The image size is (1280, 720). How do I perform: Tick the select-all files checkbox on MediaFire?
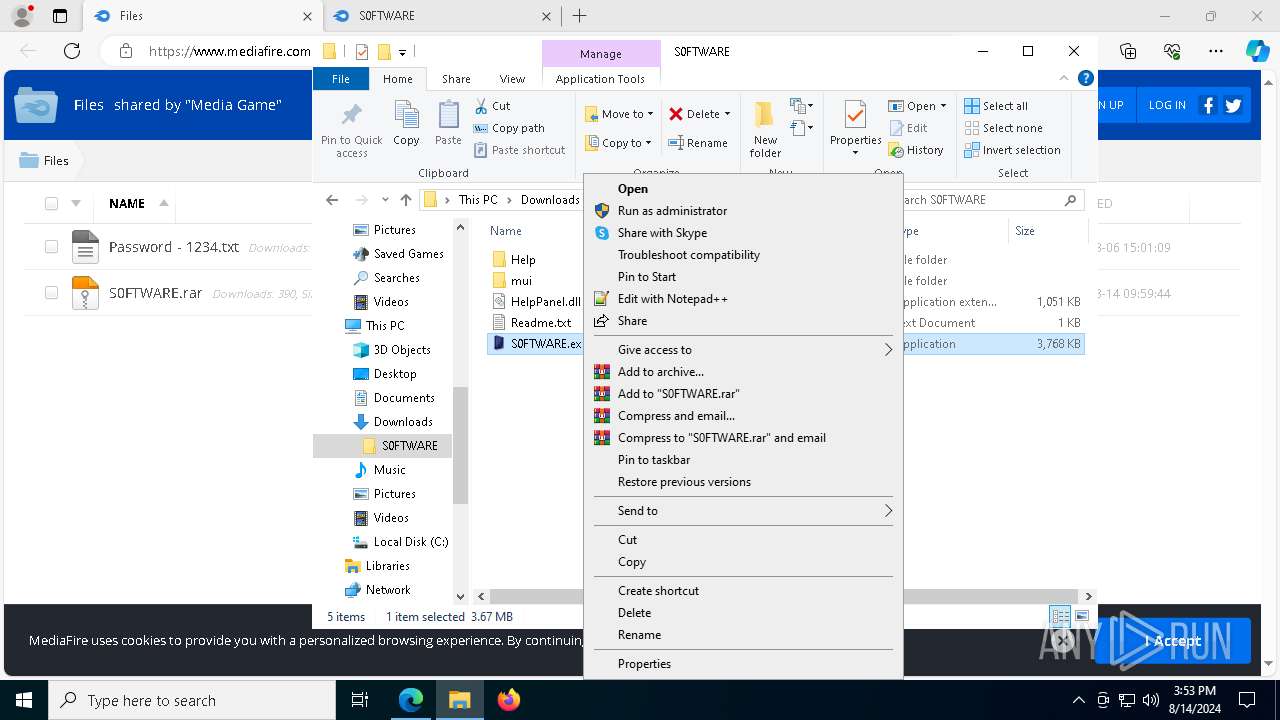[51, 203]
